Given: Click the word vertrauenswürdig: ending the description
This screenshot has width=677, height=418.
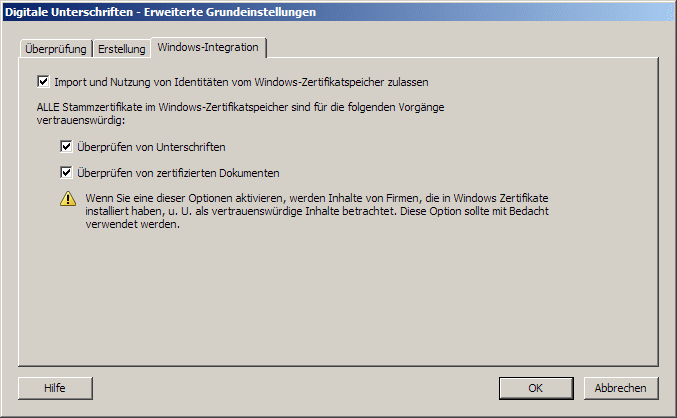Looking at the screenshot, I should tap(81, 120).
